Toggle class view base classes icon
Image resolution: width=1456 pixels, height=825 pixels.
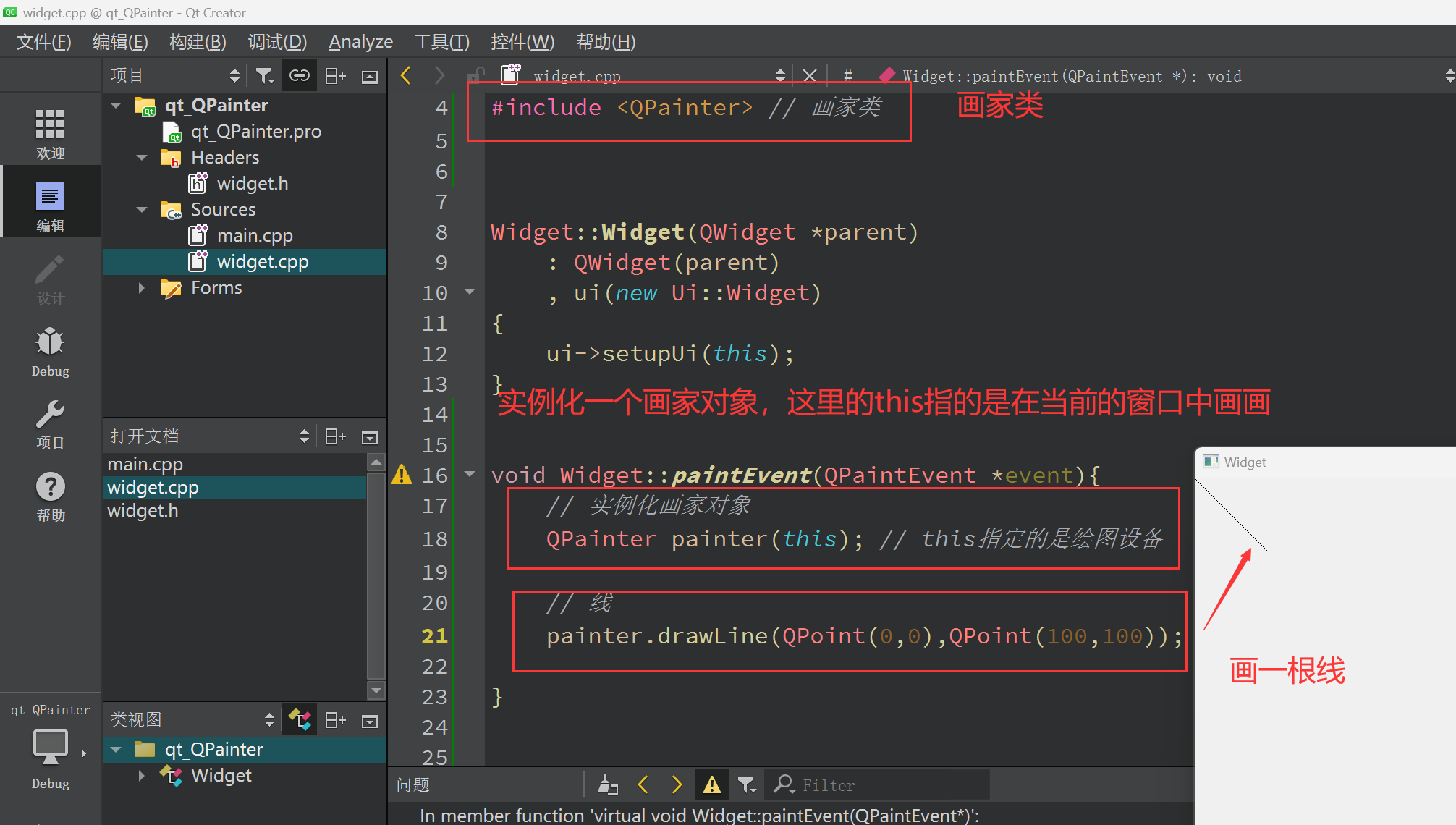tap(300, 719)
